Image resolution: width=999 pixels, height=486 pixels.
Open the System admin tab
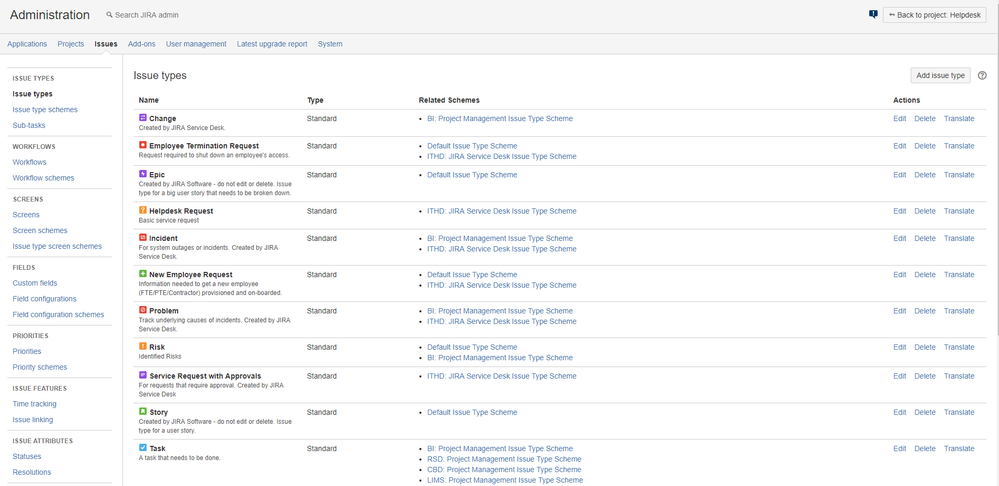coord(330,44)
